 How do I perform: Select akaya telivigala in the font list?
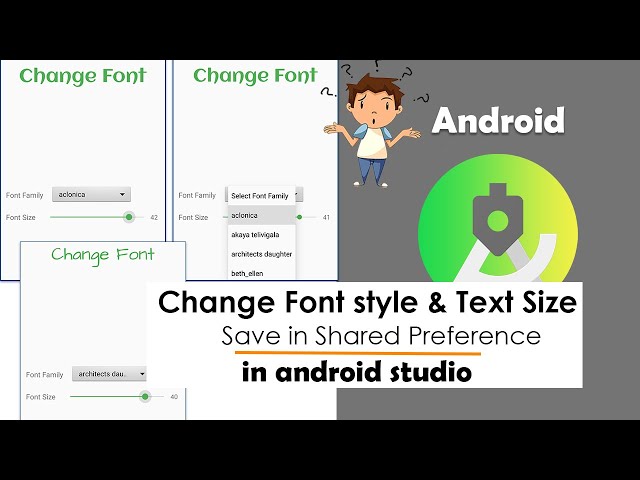[x=261, y=235]
